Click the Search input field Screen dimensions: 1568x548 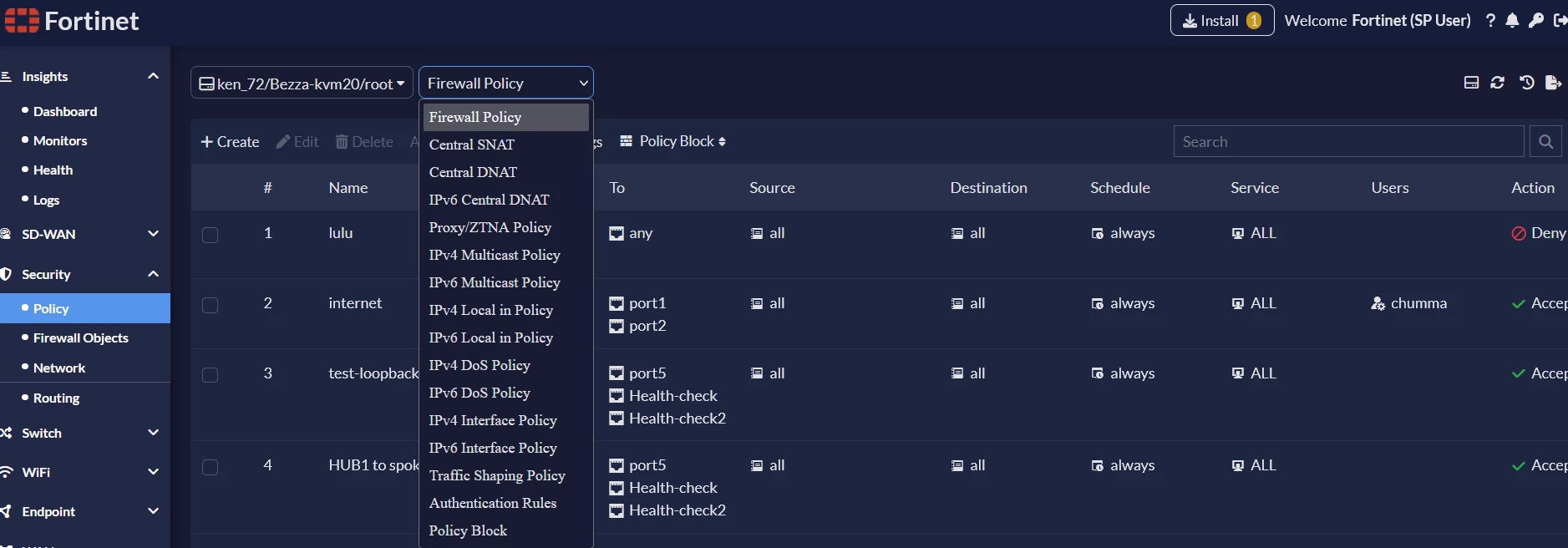point(1348,142)
